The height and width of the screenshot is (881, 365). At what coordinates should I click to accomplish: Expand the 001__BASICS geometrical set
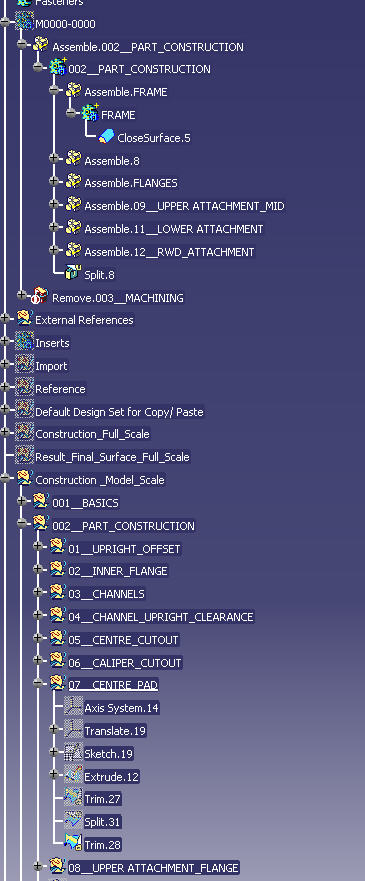(21, 502)
